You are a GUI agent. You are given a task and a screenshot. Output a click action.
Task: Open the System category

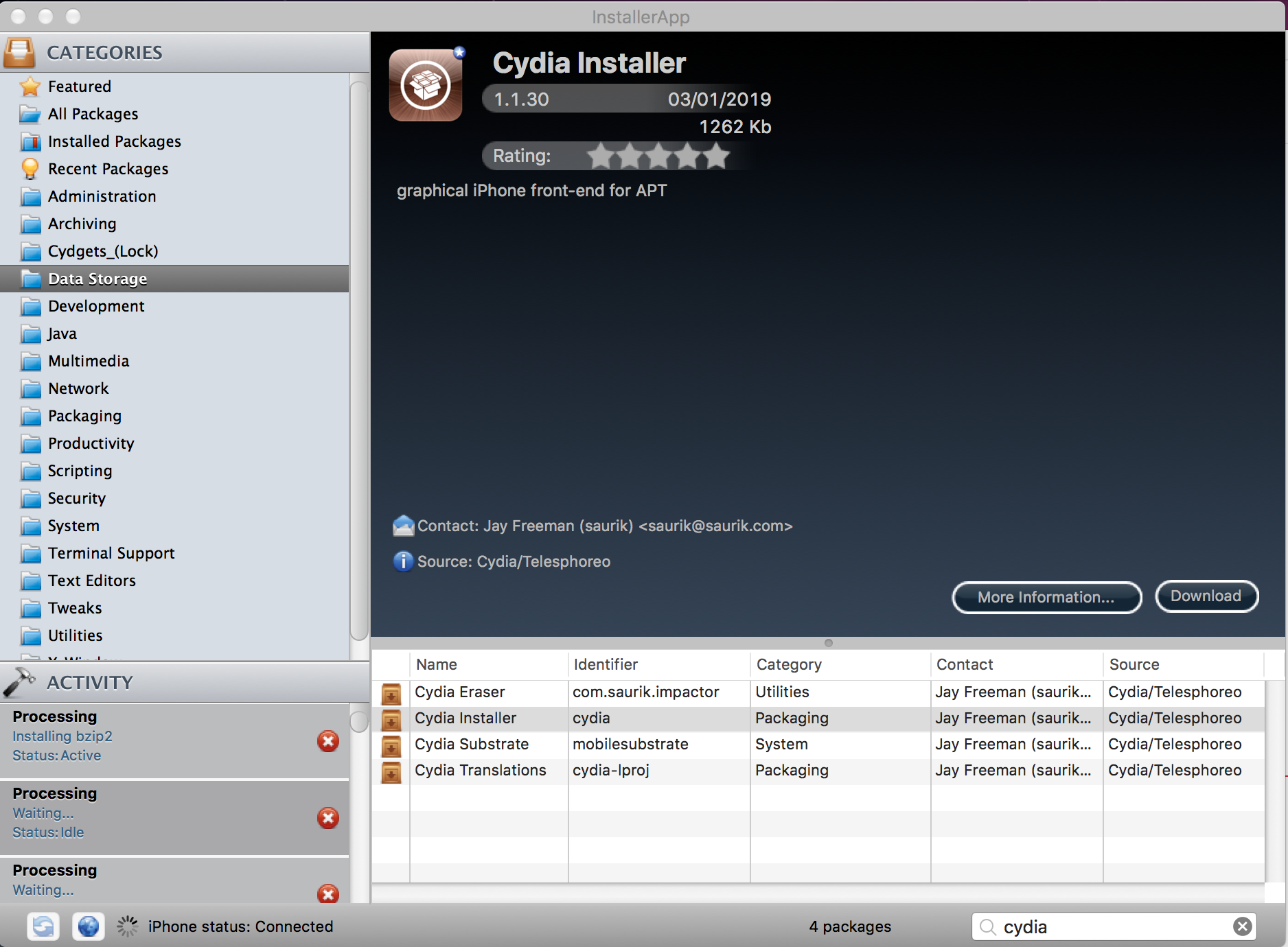click(174, 526)
